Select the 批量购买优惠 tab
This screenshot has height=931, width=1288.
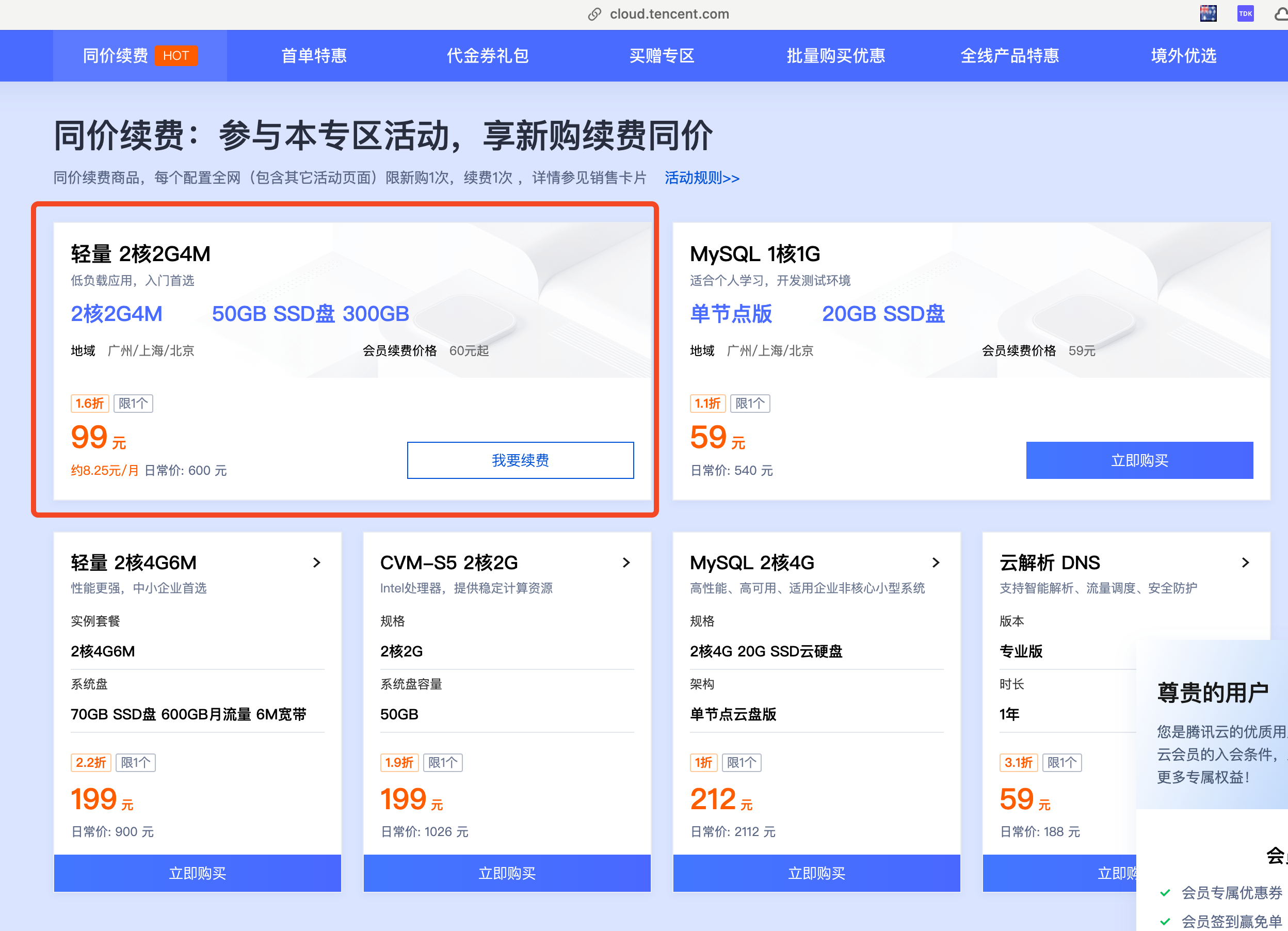pyautogui.click(x=835, y=56)
